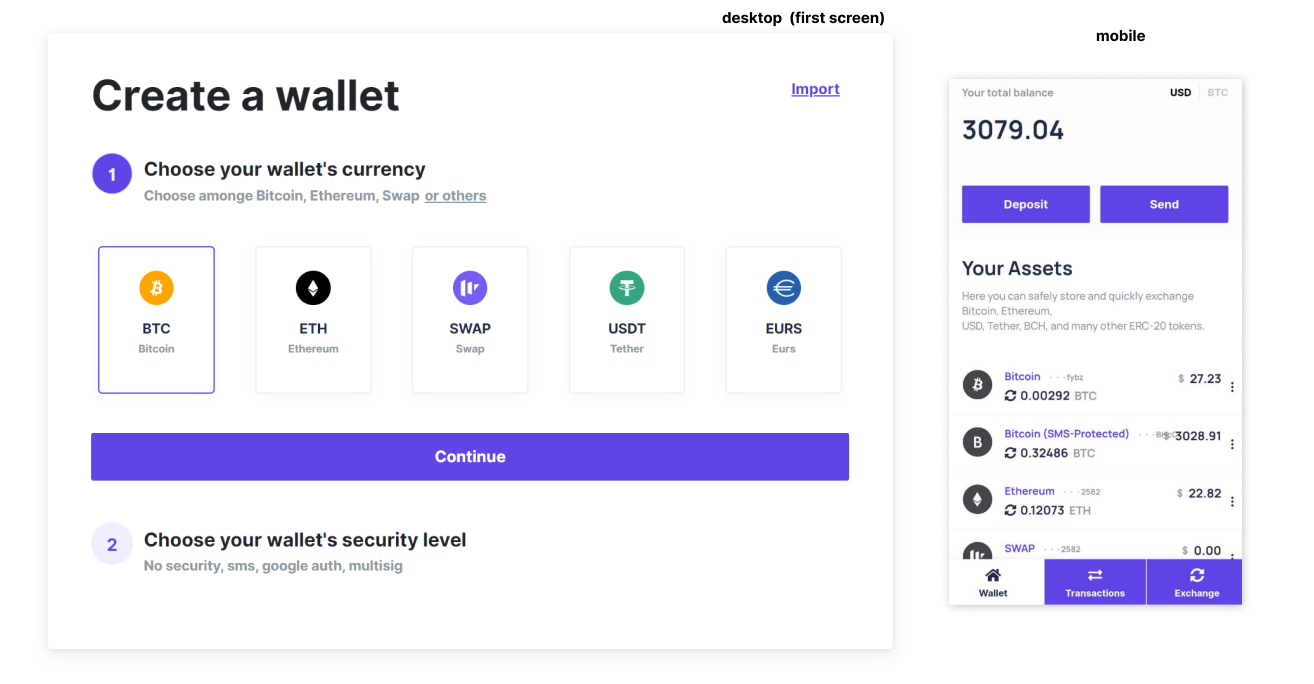Image resolution: width=1314 pixels, height=684 pixels.
Task: Go to the Wallet tab
Action: [993, 582]
